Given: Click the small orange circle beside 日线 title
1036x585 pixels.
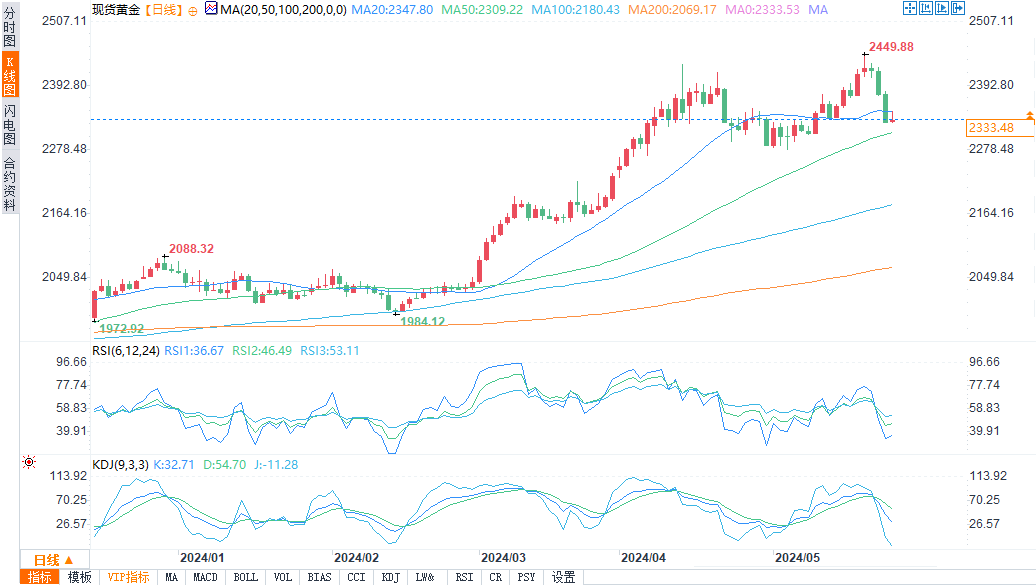Looking at the screenshot, I should 192,8.
